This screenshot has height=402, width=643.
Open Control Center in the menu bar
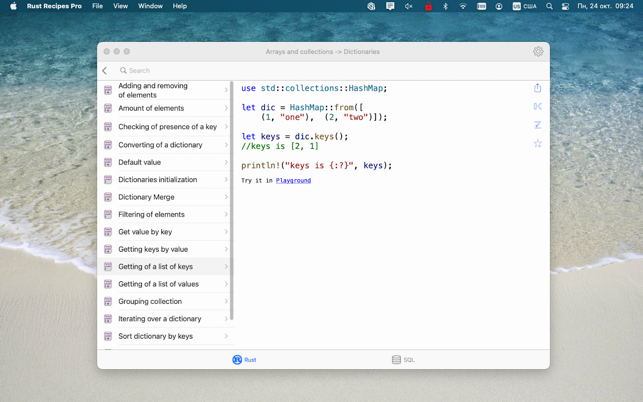click(x=565, y=6)
